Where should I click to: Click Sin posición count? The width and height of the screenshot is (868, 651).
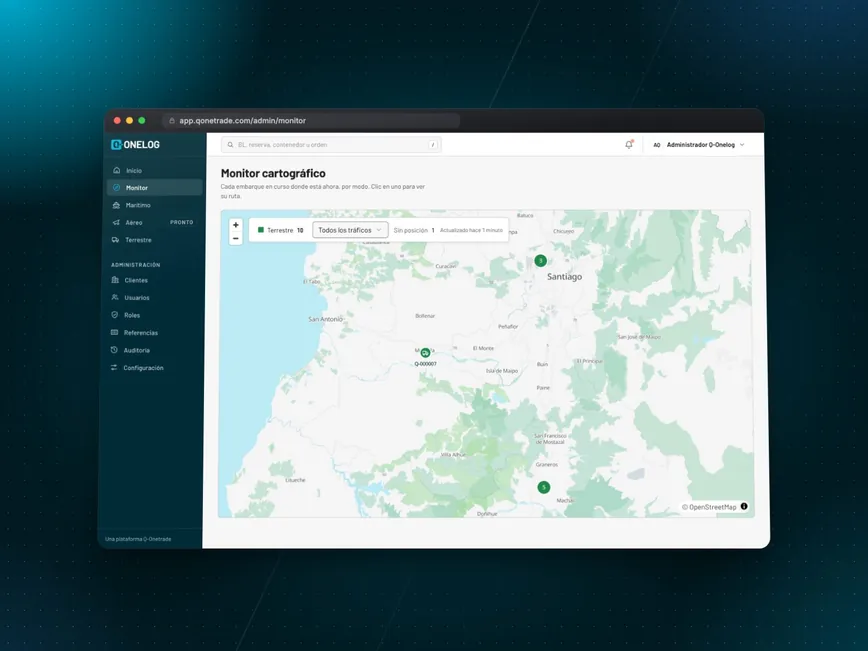pos(414,230)
